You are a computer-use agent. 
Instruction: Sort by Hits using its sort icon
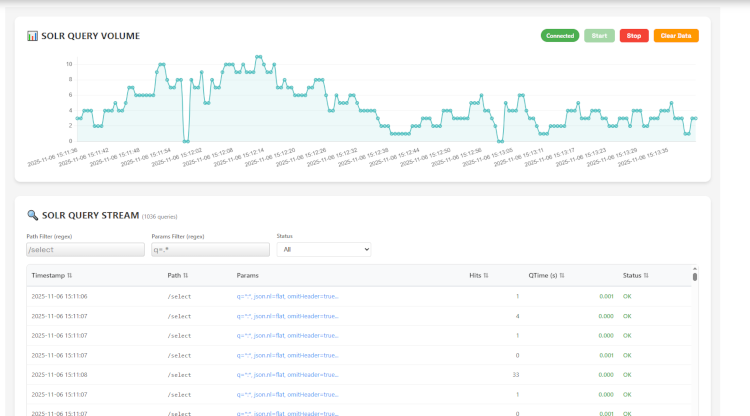486,275
